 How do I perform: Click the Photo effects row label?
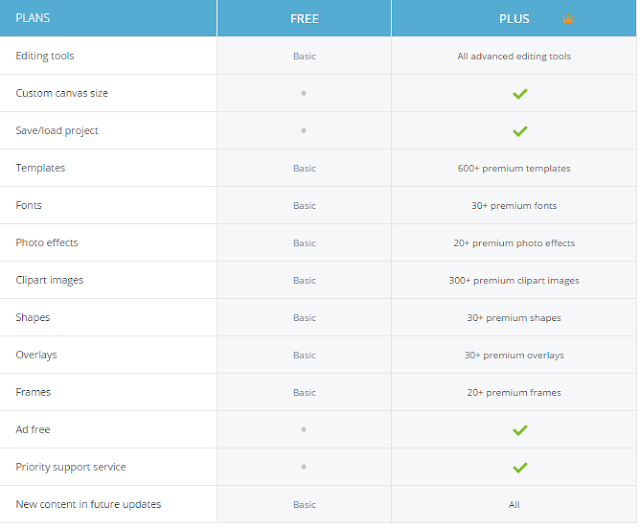(x=47, y=243)
